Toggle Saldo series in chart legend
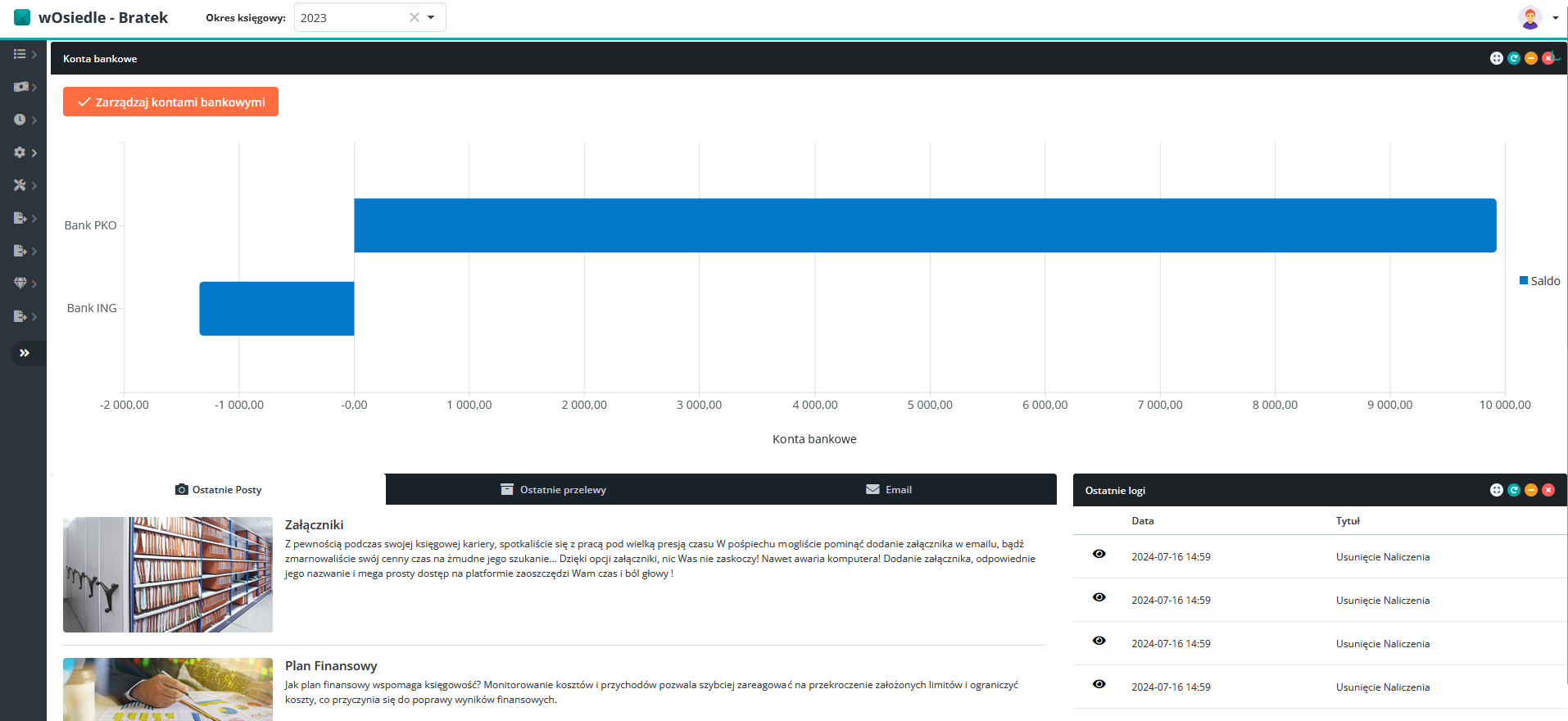1568x721 pixels. [x=1539, y=281]
